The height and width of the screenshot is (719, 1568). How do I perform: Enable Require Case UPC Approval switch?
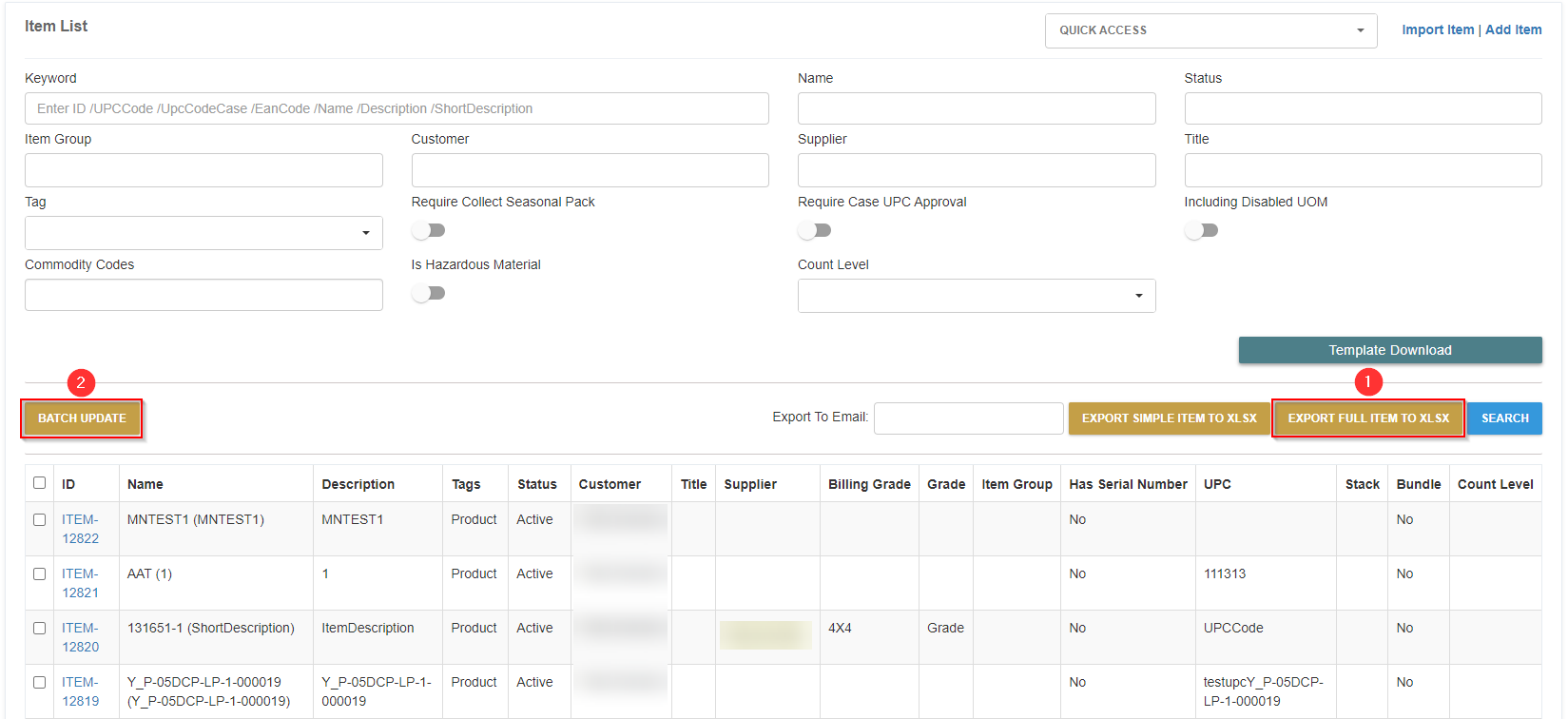coord(815,230)
